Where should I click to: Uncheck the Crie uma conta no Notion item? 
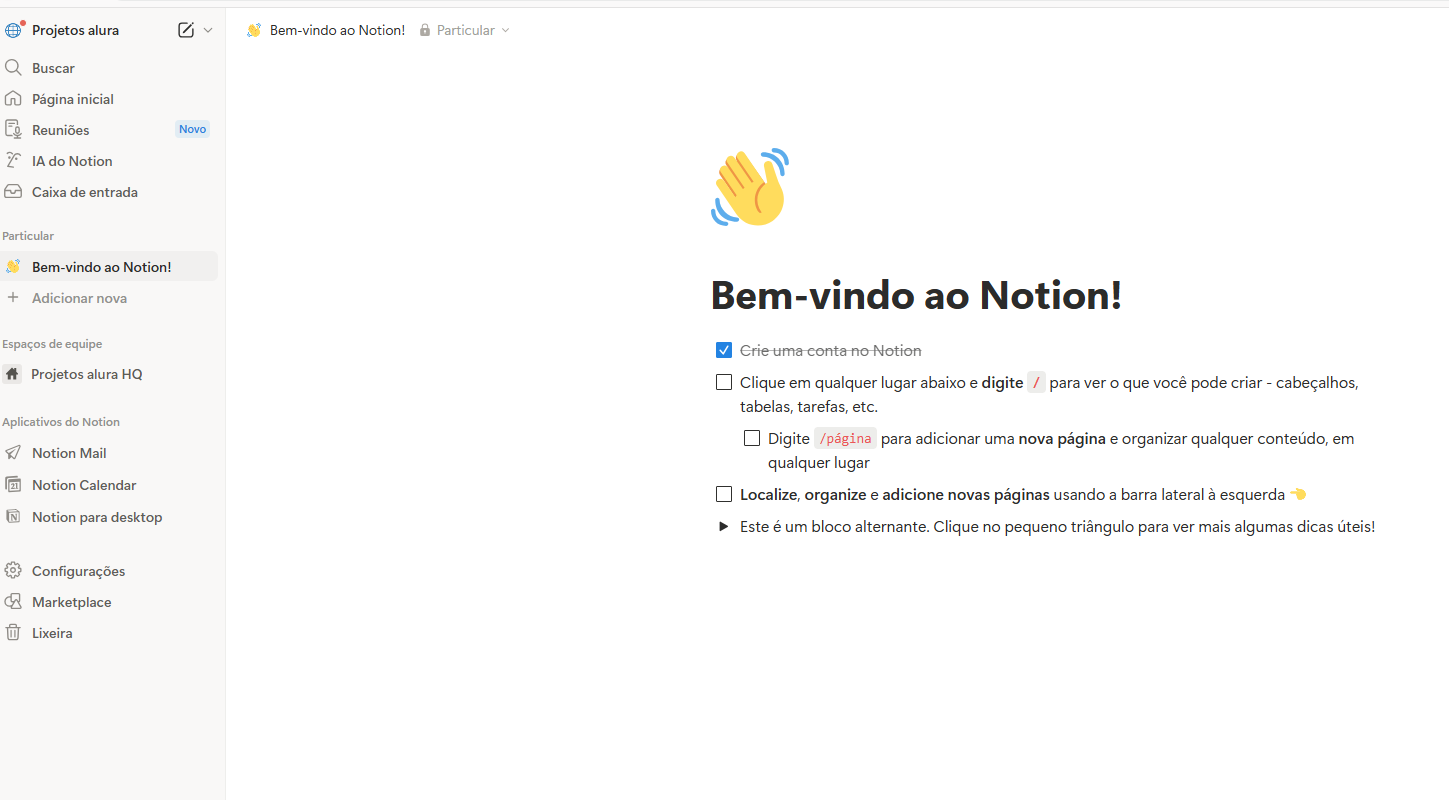[723, 349]
